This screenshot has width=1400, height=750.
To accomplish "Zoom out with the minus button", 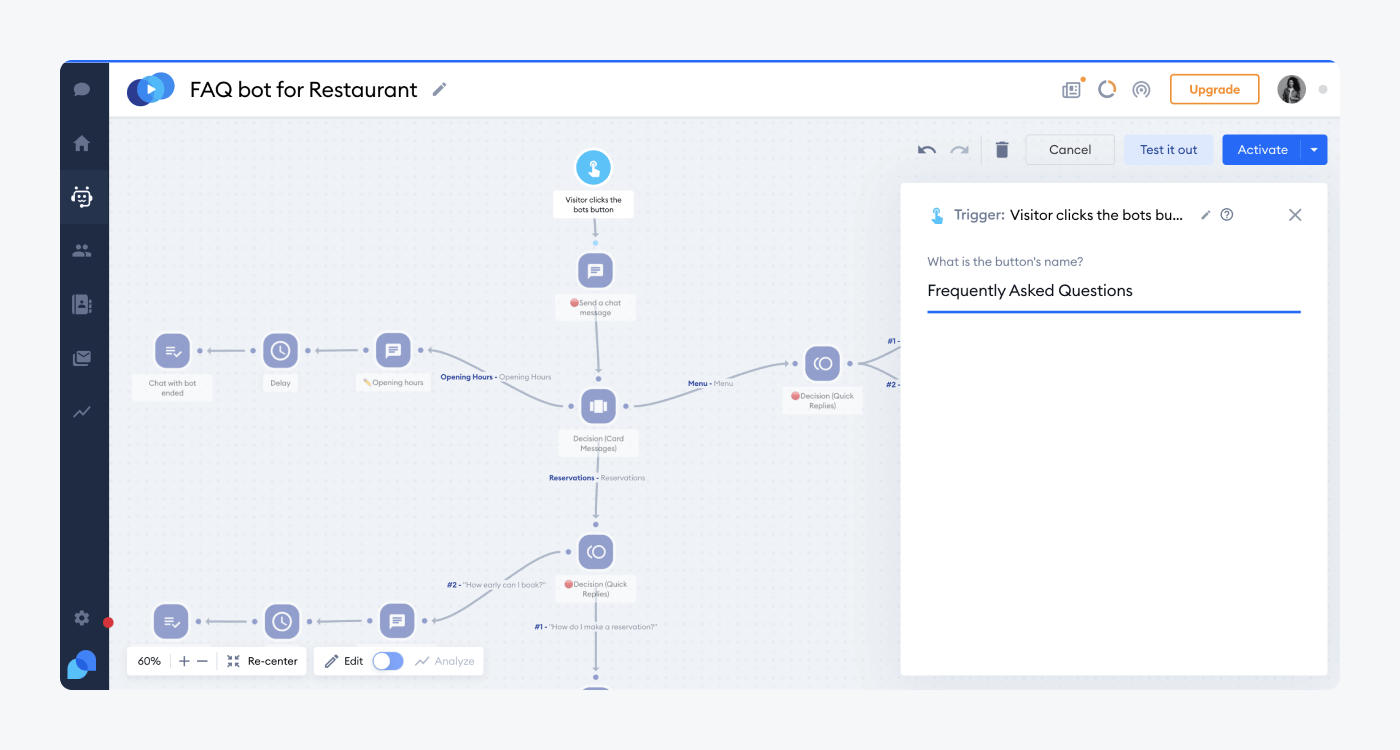I will tap(202, 661).
